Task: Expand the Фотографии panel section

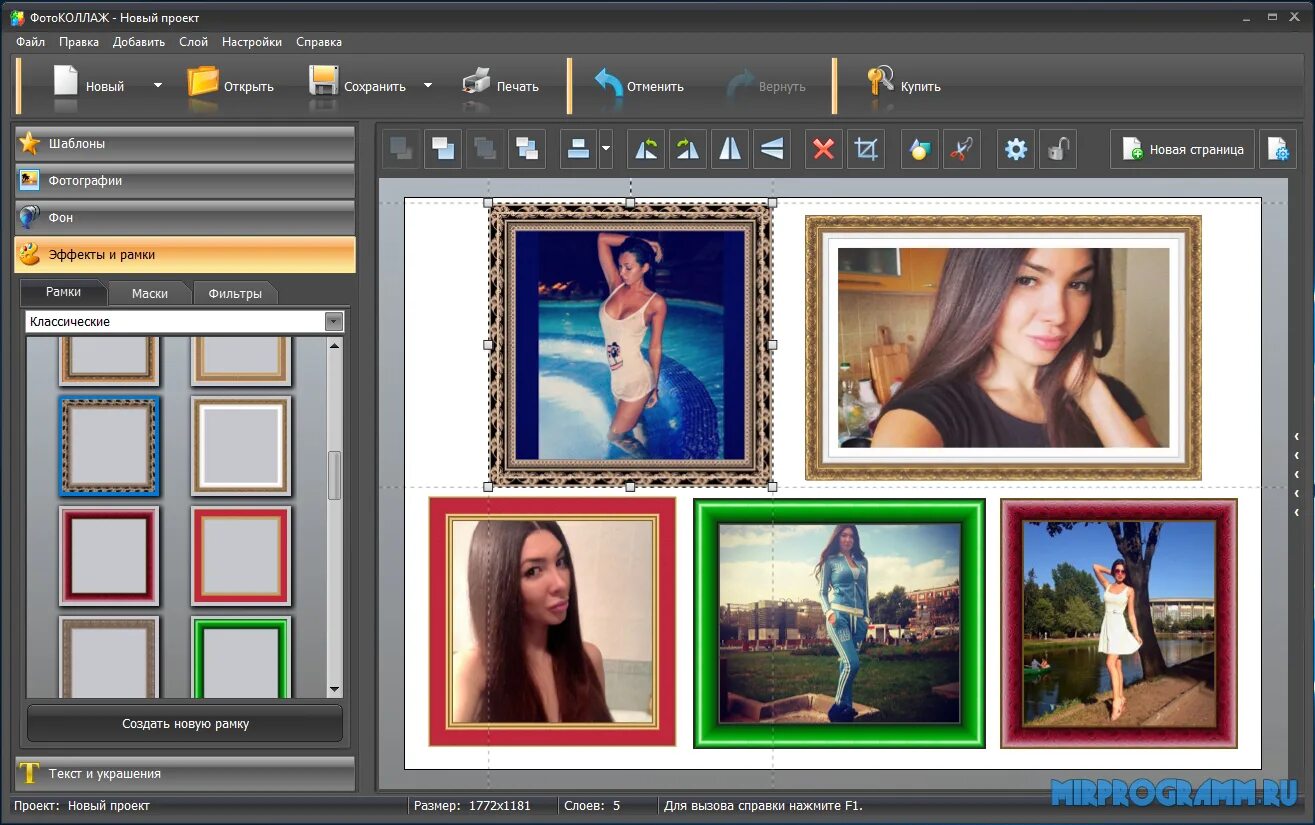Action: click(x=185, y=181)
